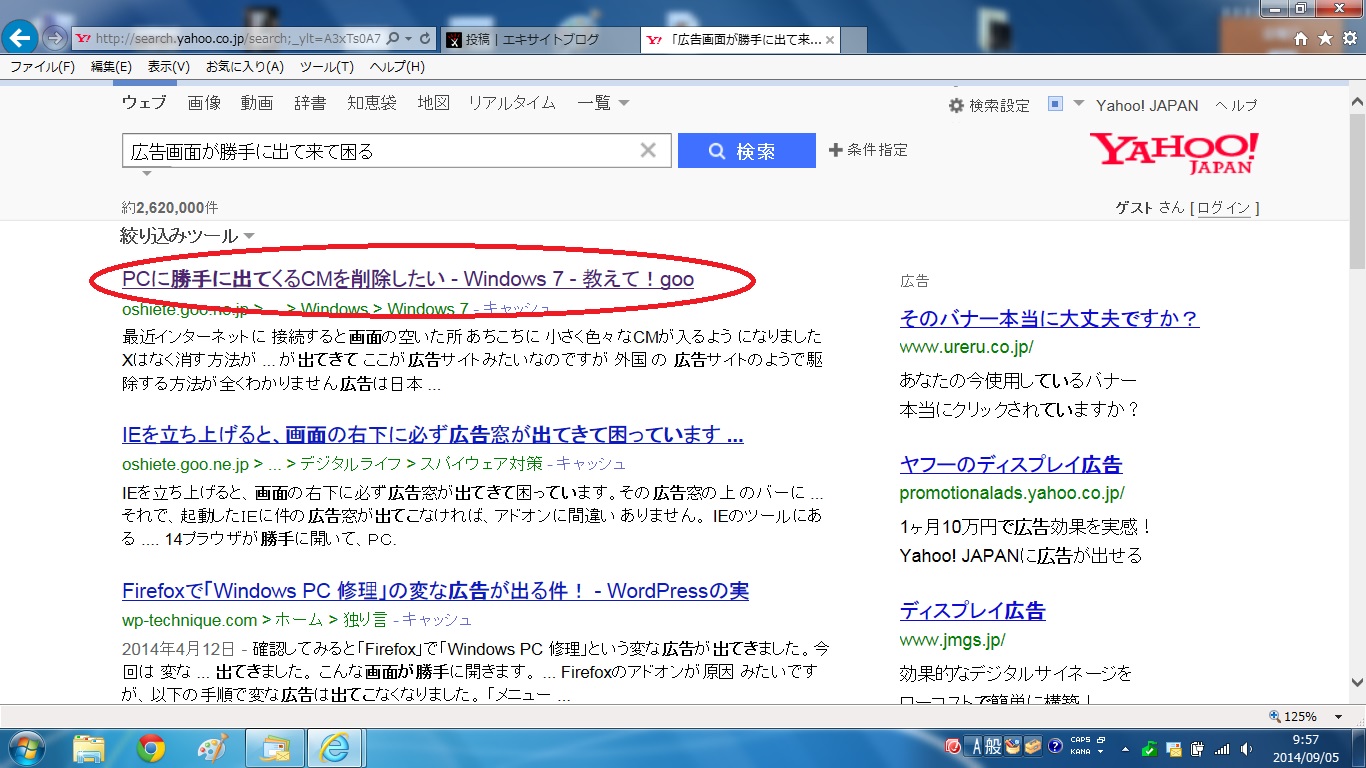1366x768 pixels.
Task: Open the IME tools toolbox icon
Action: [x=1033, y=746]
